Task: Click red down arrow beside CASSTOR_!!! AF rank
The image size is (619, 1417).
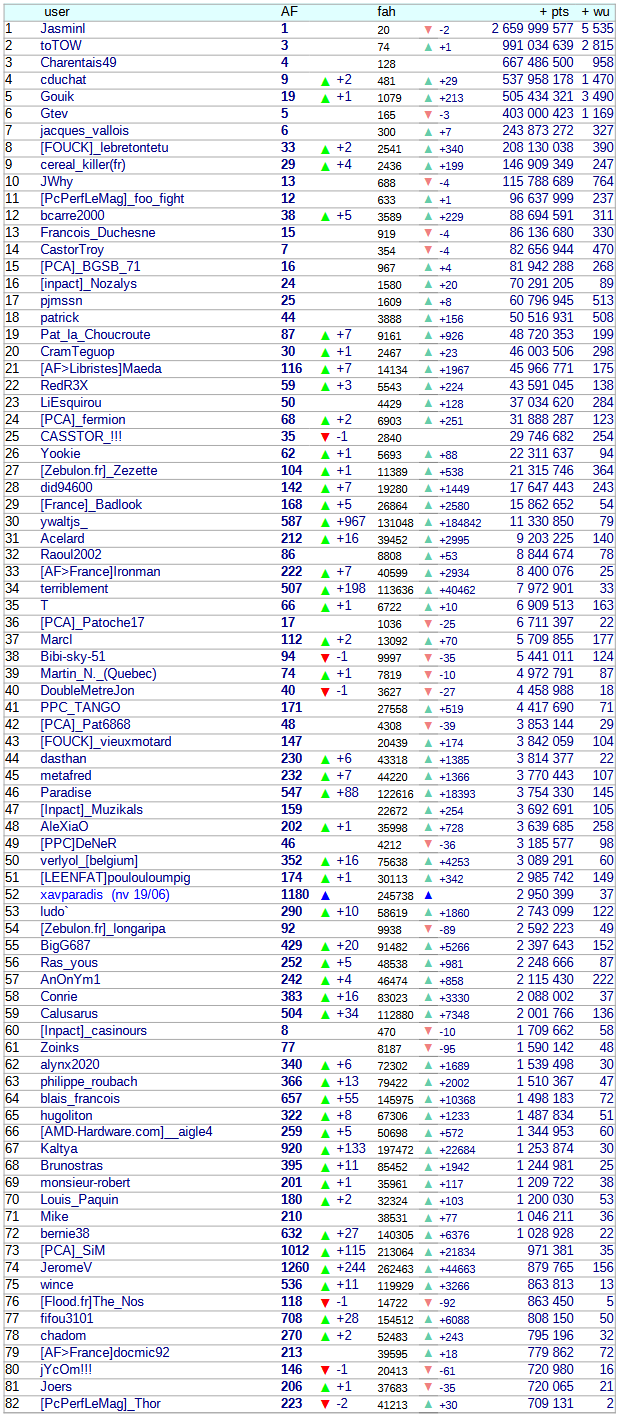Action: coord(325,436)
